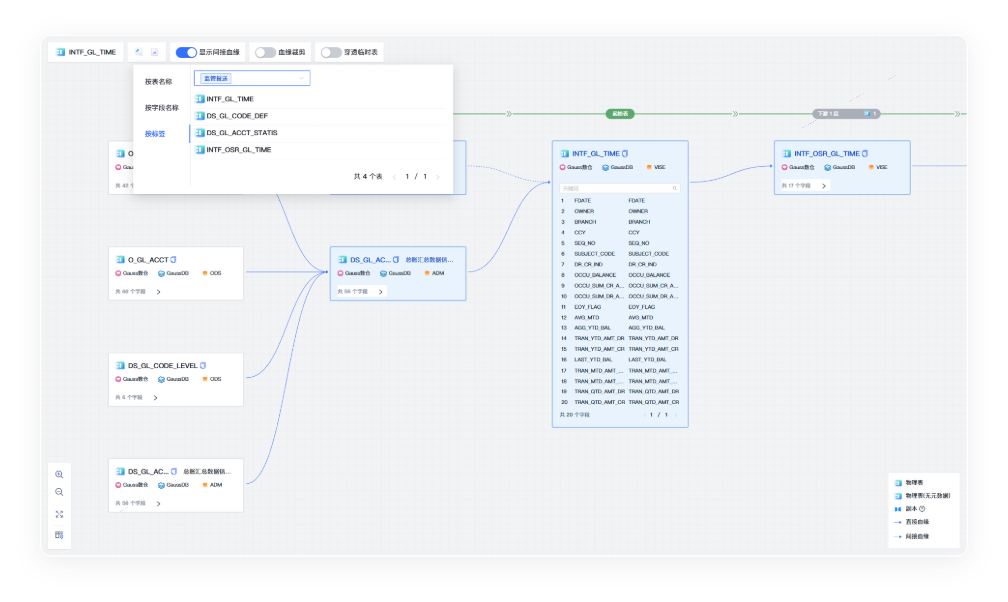The width and height of the screenshot is (1008, 602).
Task: Click the magnifier icon in the INTF_GL_TIME field search box
Action: pyautogui.click(x=675, y=188)
